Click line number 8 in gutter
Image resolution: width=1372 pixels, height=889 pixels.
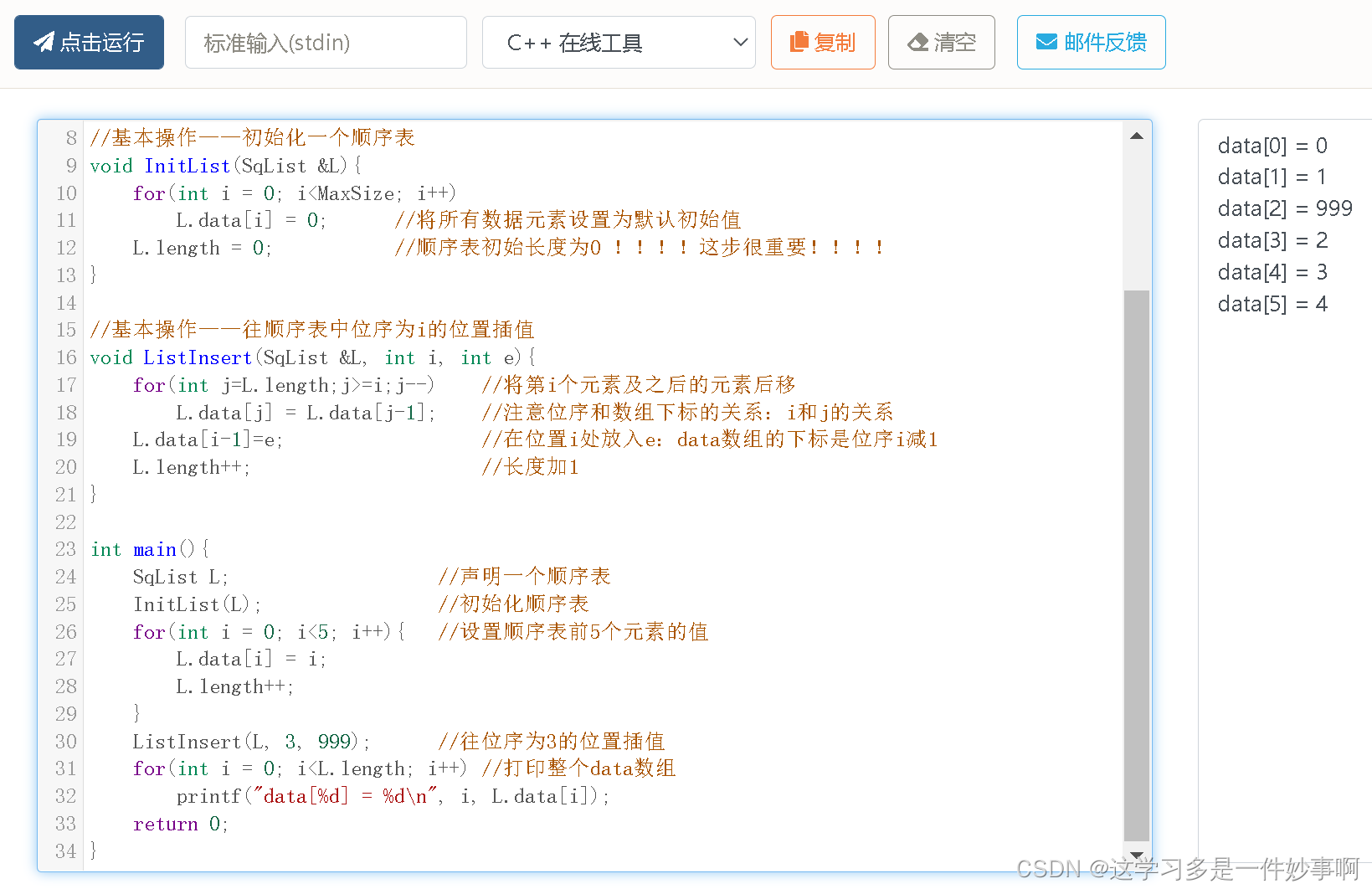coord(71,137)
